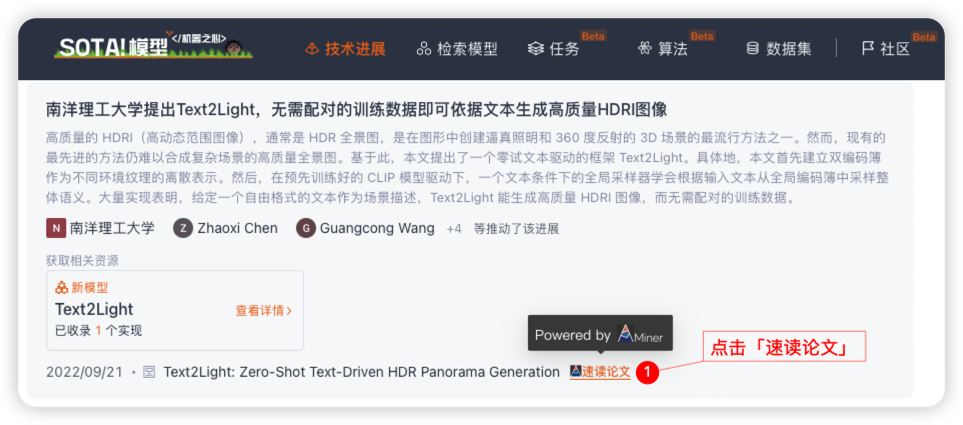Click the Z avatar for Zhaoxi Chen
Screen dimensions: 963x425
(x=183, y=228)
